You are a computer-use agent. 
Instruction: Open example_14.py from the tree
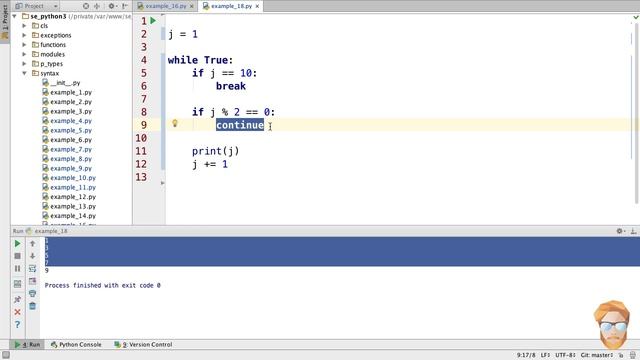[x=69, y=216]
